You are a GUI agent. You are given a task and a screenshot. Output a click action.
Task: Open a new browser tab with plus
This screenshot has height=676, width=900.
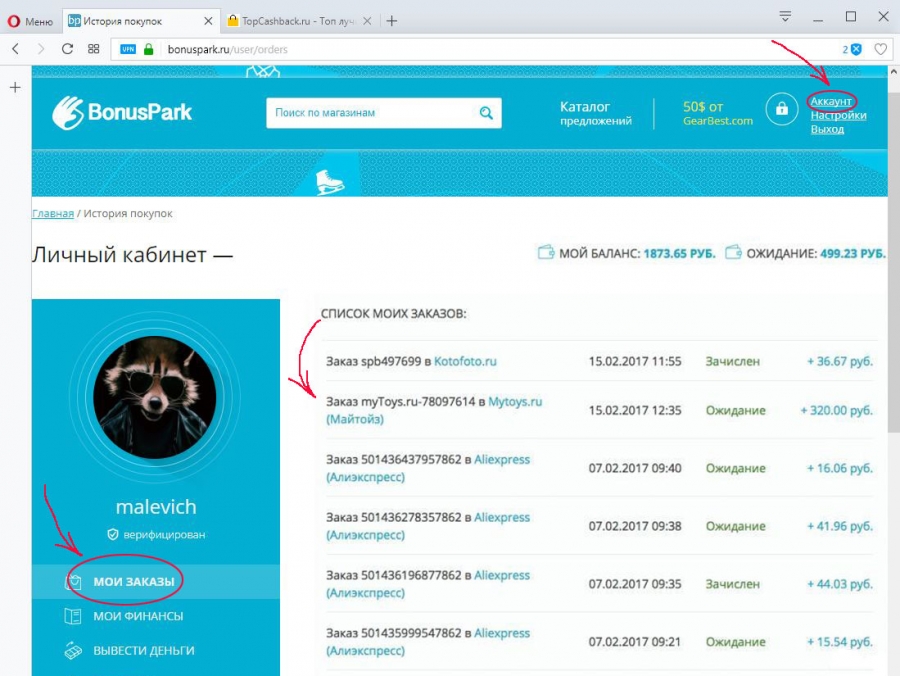click(x=392, y=21)
